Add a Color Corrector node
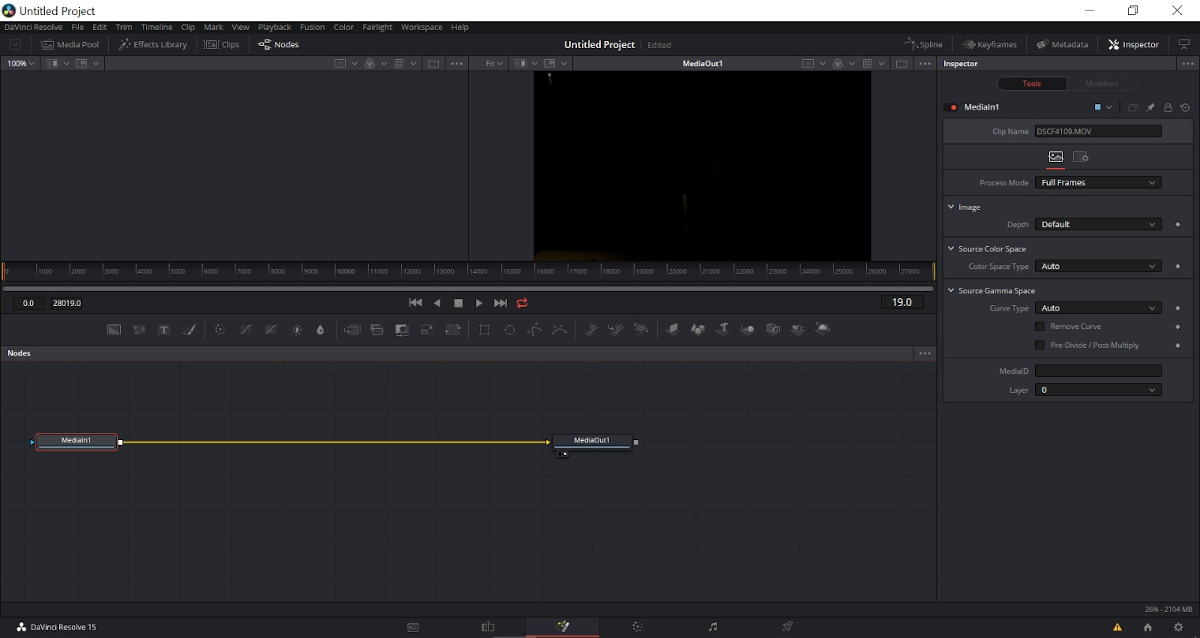1200x638 pixels. click(220, 329)
